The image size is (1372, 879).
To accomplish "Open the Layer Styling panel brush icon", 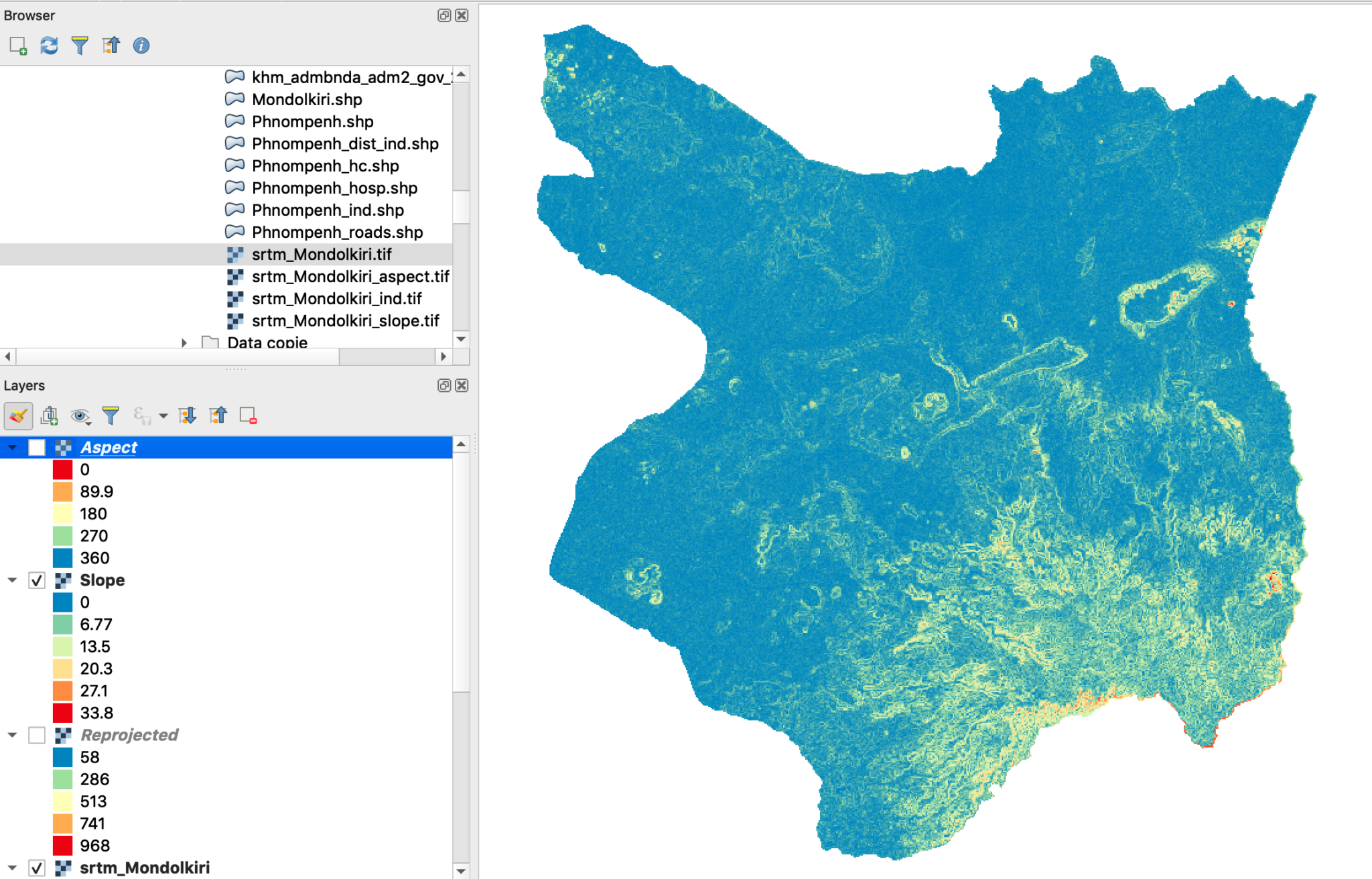I will pyautogui.click(x=18, y=416).
